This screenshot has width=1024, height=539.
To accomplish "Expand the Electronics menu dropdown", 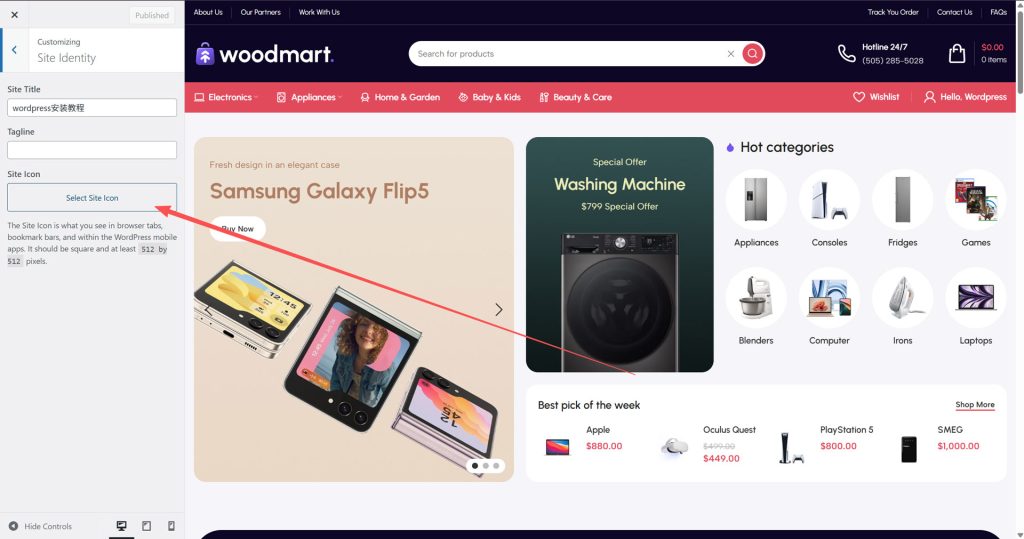I will click(226, 97).
